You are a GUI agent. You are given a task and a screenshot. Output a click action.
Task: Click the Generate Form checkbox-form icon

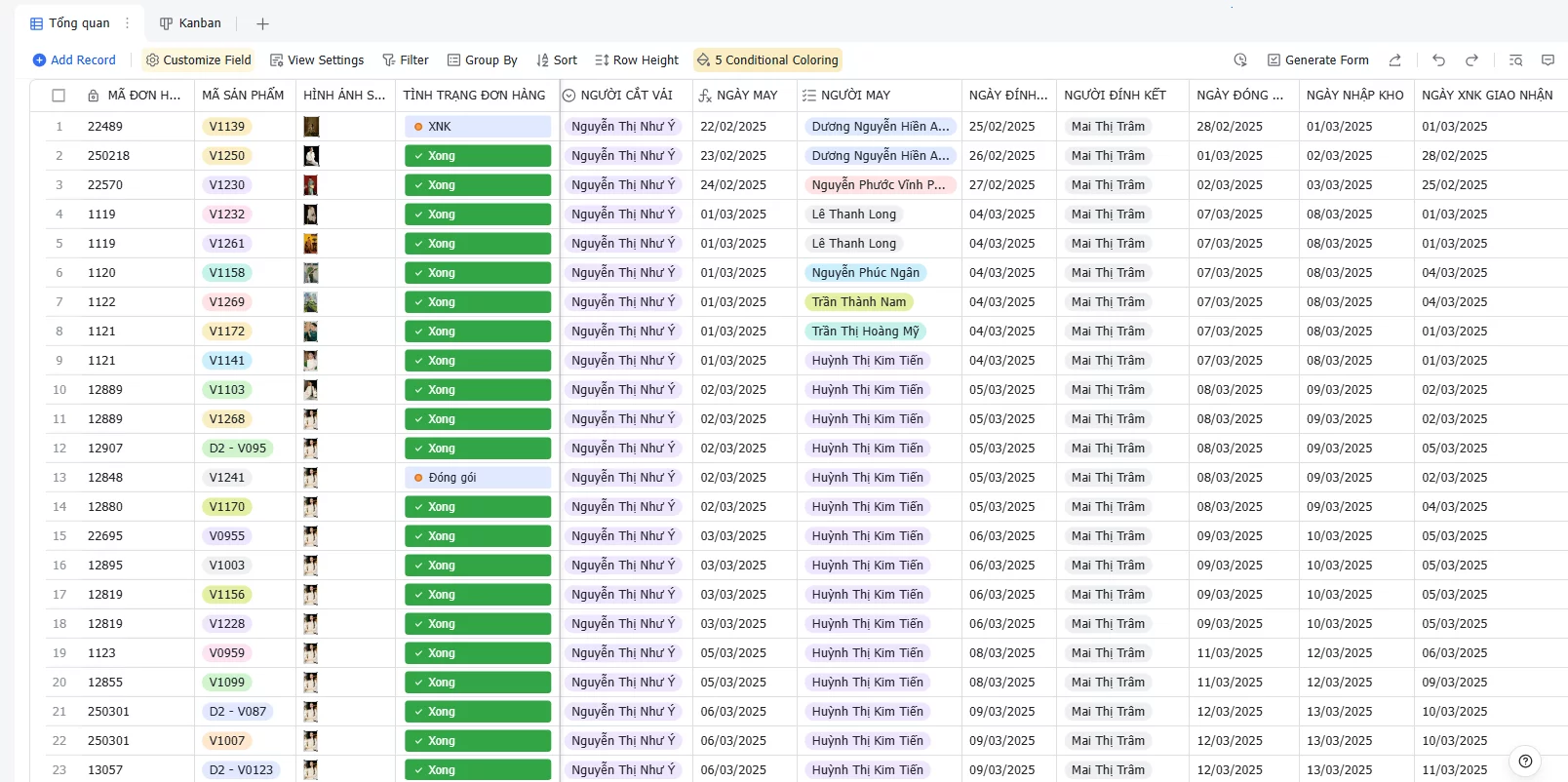click(1274, 60)
